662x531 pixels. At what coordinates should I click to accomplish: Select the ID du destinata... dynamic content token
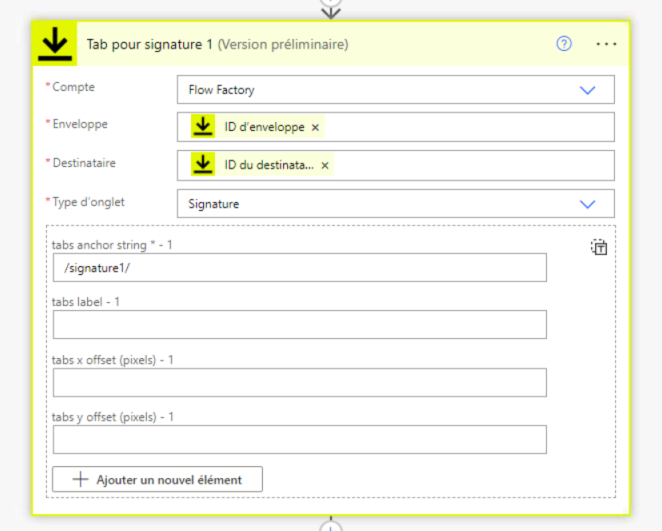pos(268,165)
